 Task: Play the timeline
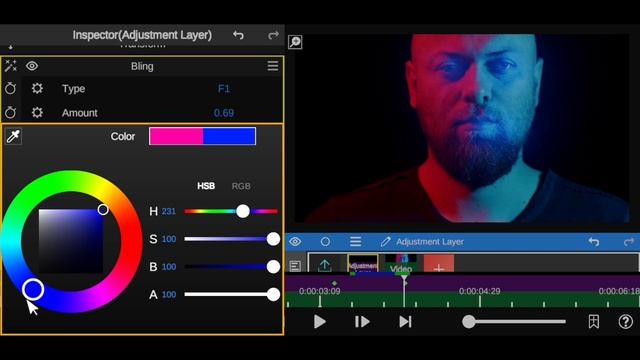point(320,322)
